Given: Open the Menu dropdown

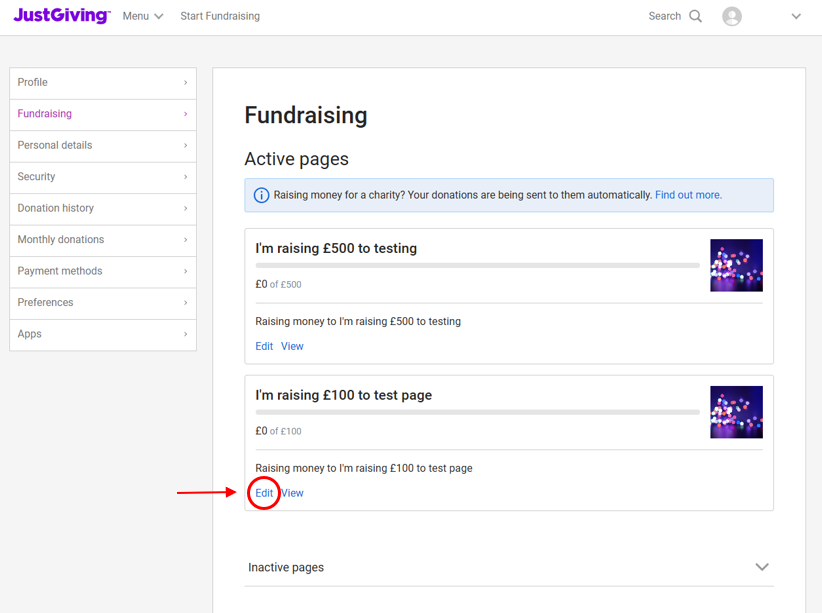Looking at the screenshot, I should coord(143,16).
